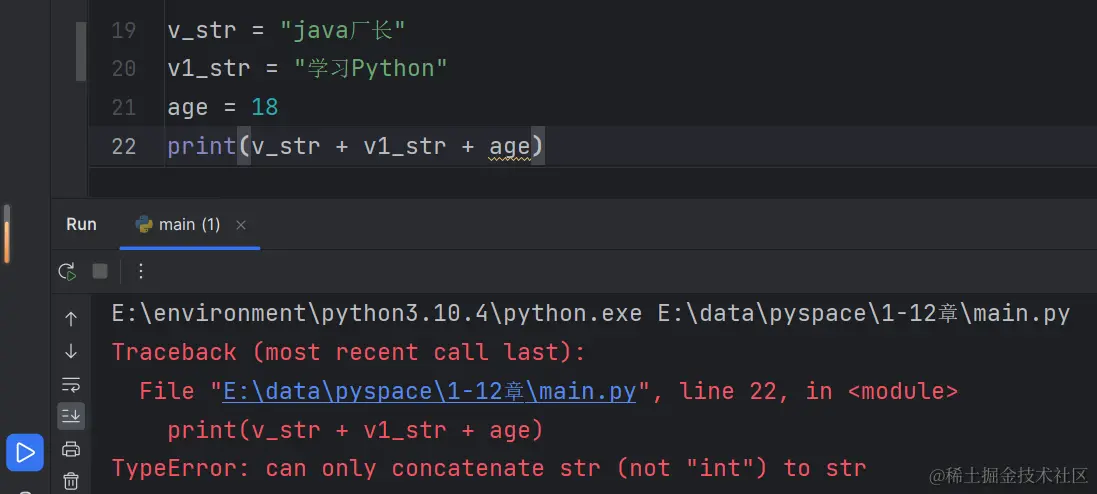Open the main.py link in traceback
This screenshot has height=494, width=1097.
(x=429, y=392)
